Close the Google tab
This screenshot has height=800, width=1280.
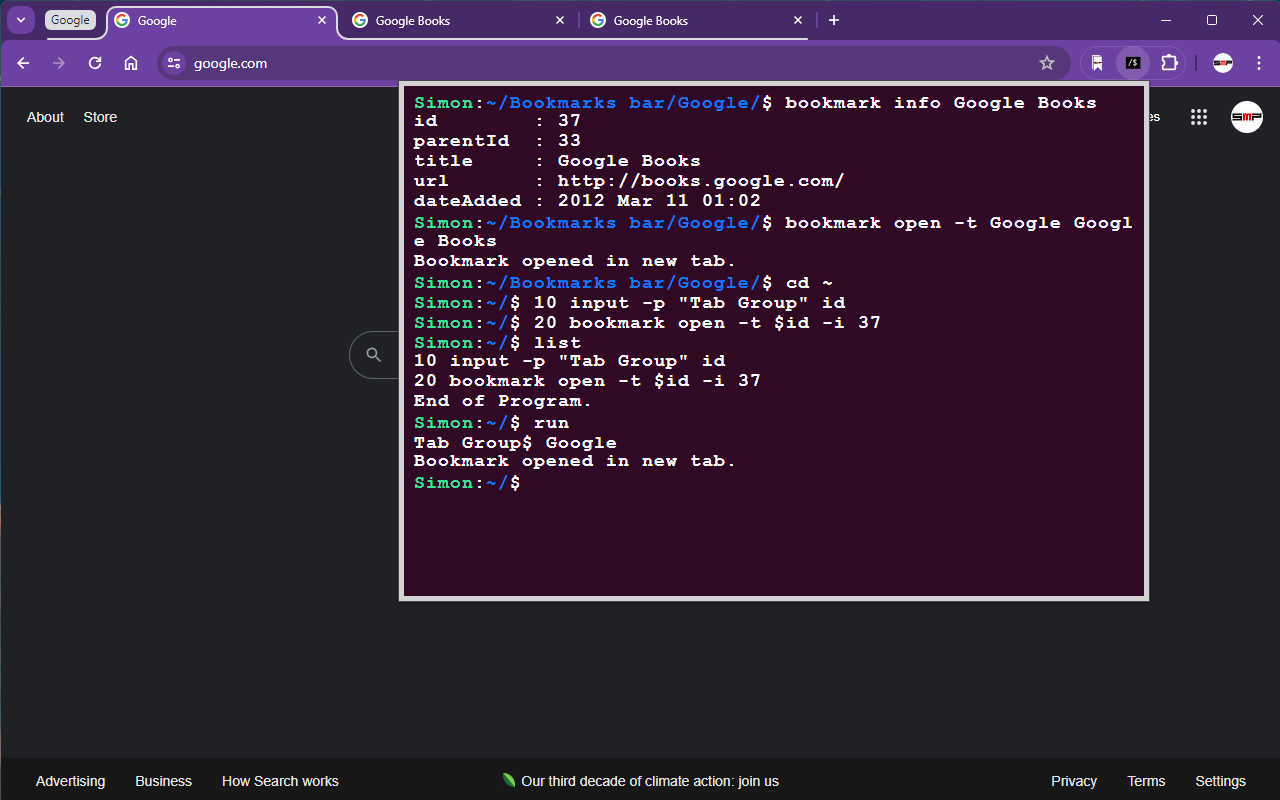[322, 20]
